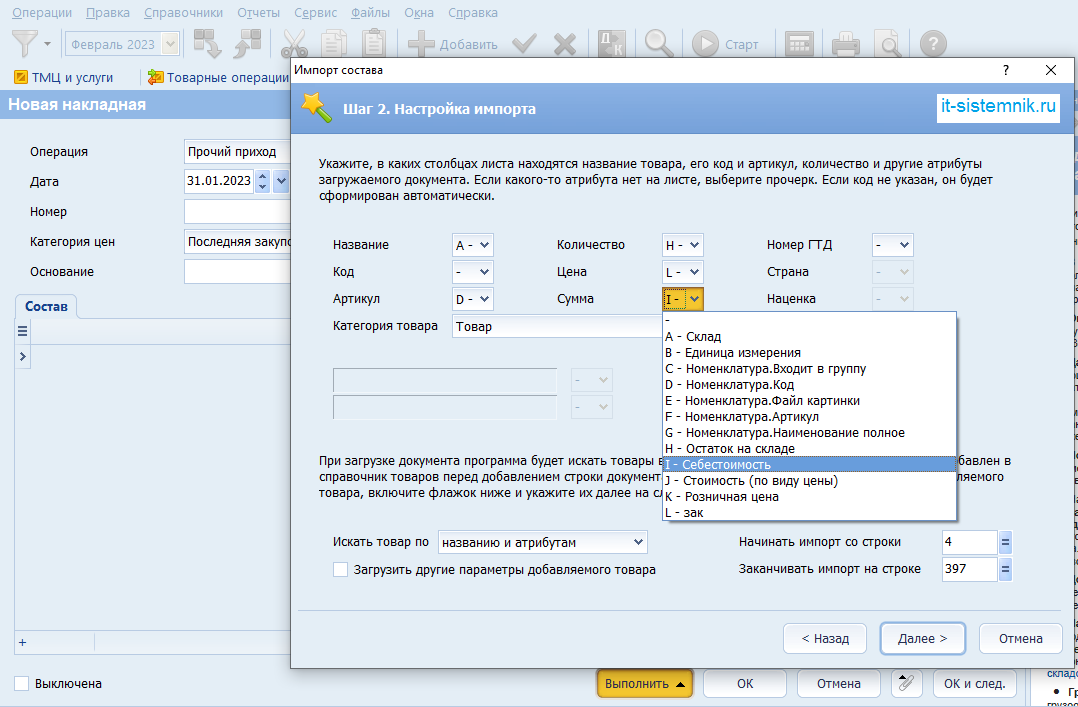The image size is (1078, 707).
Task: Click the magnifier search icon in the toolbar
Action: click(659, 44)
